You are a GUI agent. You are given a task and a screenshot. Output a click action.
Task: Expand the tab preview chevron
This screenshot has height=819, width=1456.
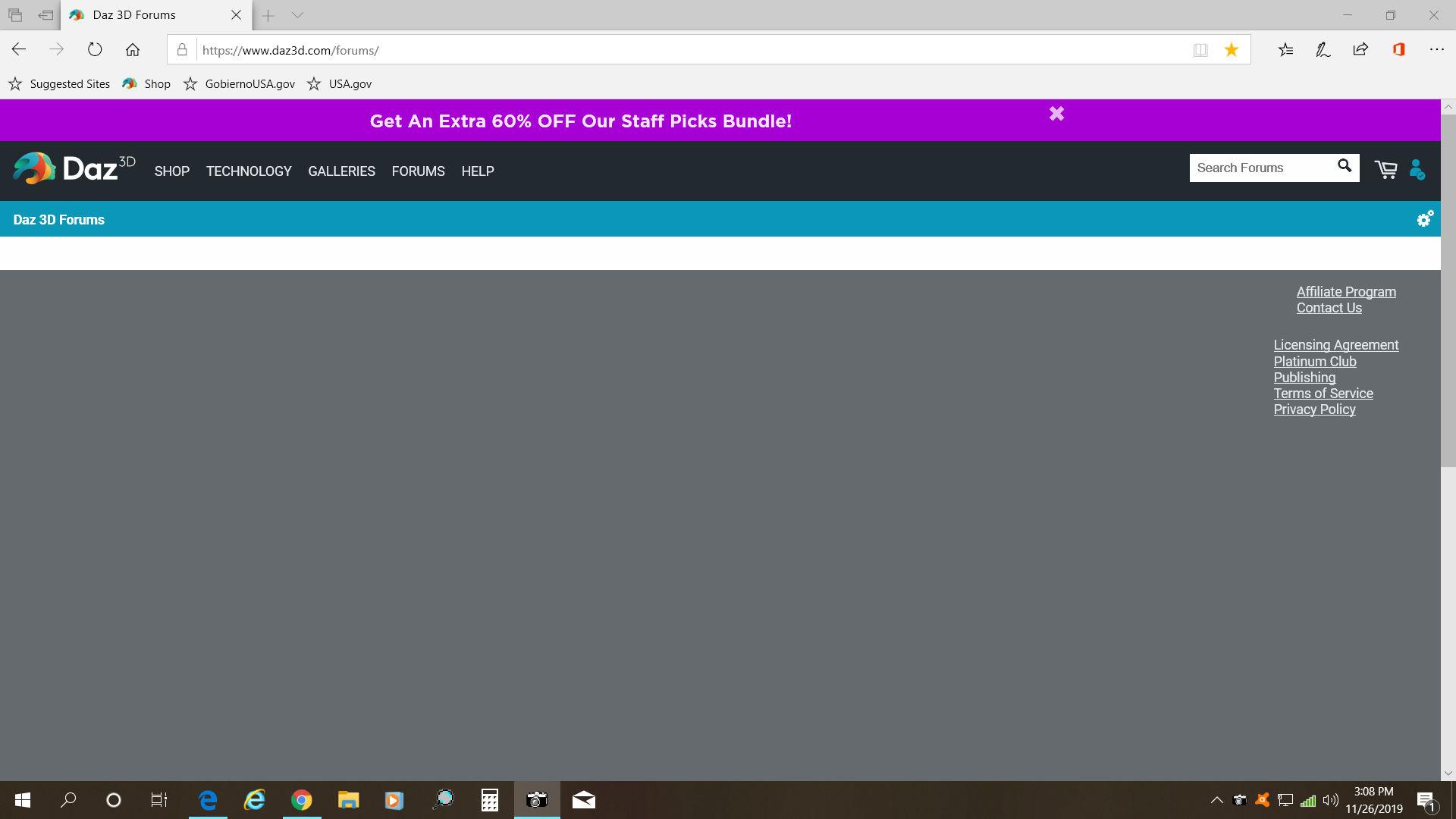[297, 15]
